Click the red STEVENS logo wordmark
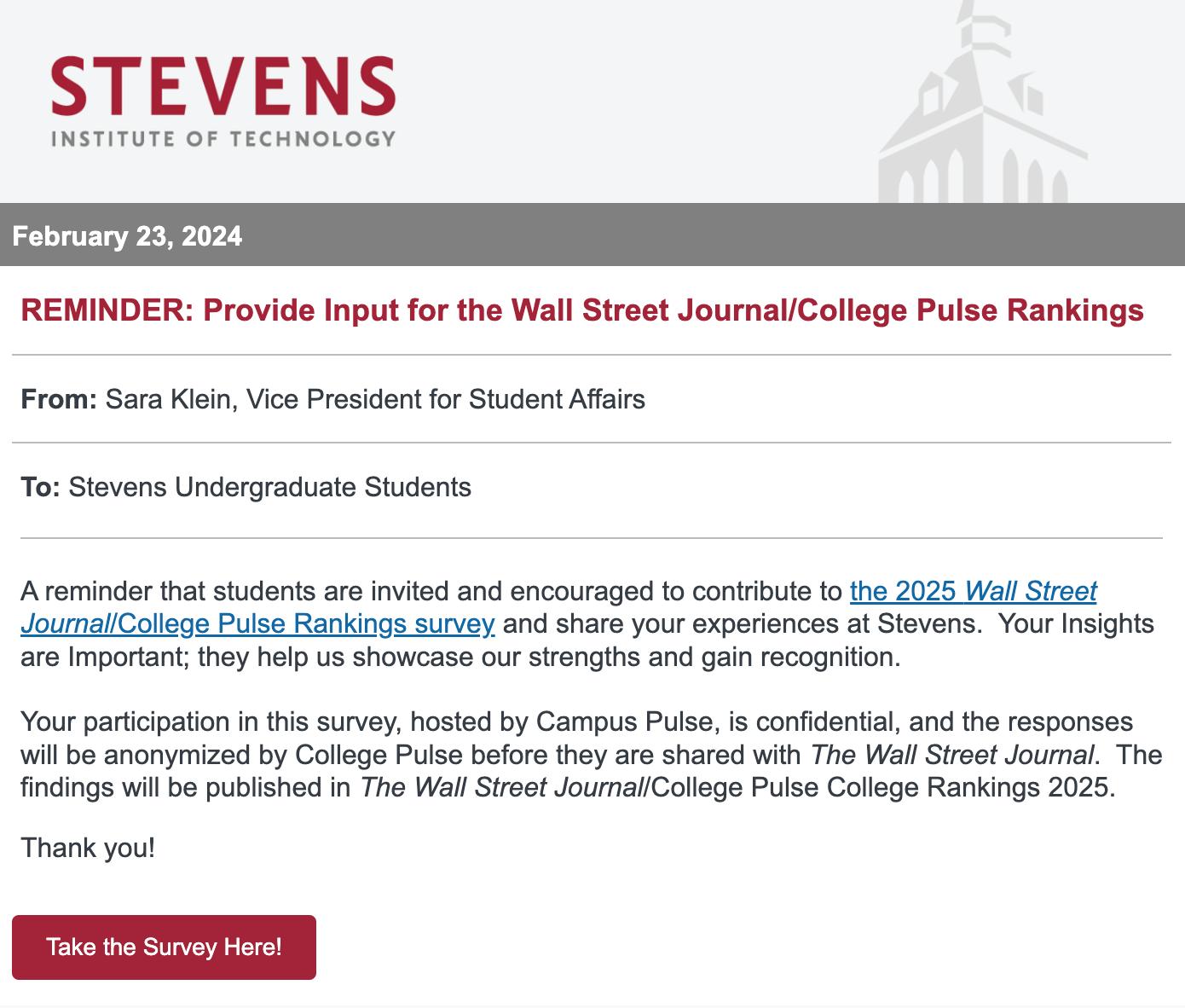1185x1008 pixels. [x=223, y=86]
